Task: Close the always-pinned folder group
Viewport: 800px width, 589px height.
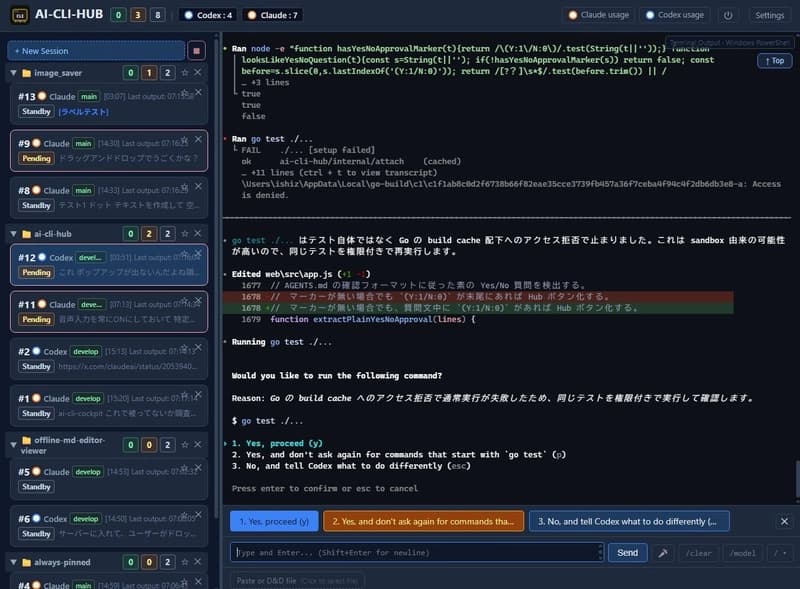Action: tap(197, 562)
